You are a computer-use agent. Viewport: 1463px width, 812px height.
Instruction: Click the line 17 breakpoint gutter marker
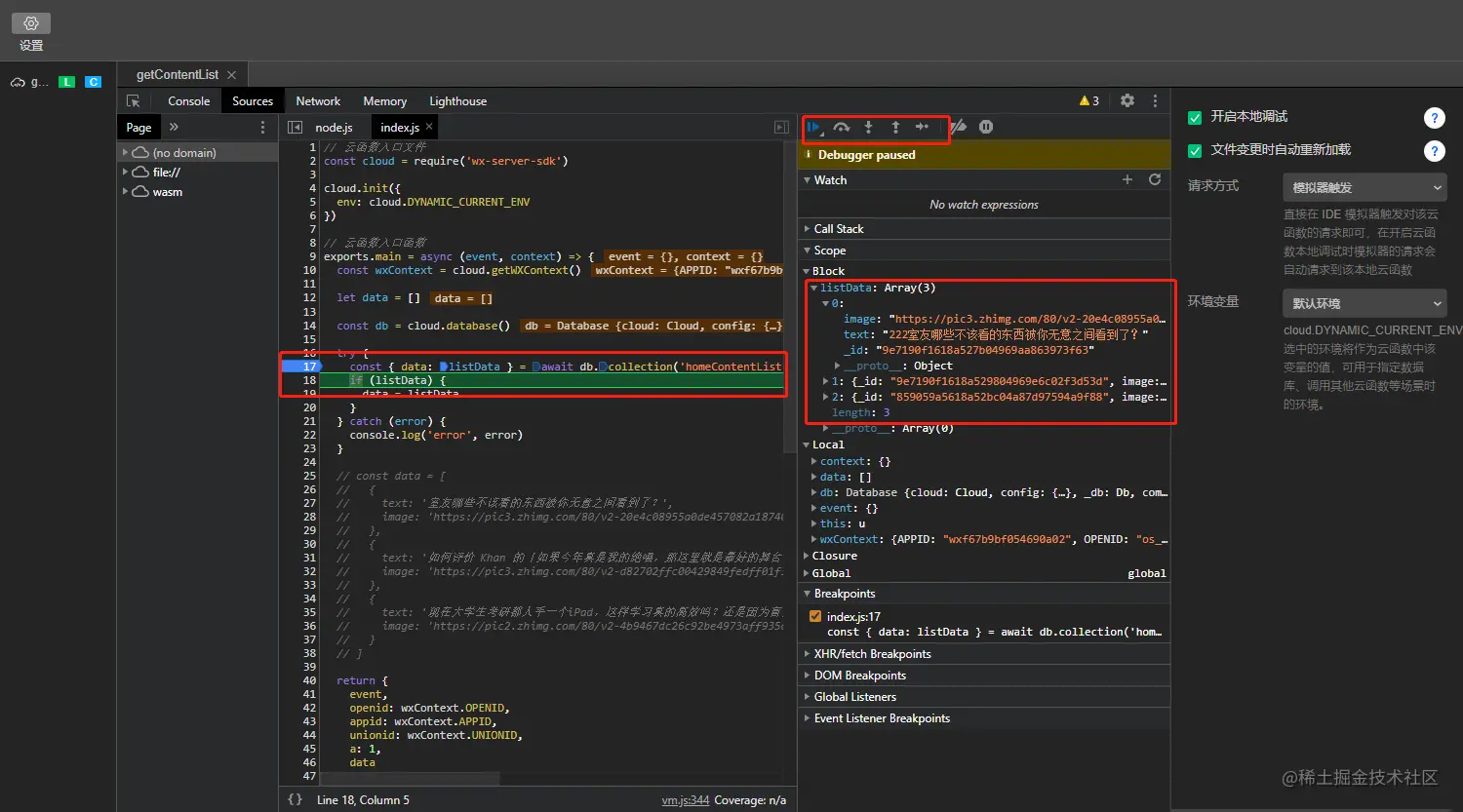tap(299, 367)
